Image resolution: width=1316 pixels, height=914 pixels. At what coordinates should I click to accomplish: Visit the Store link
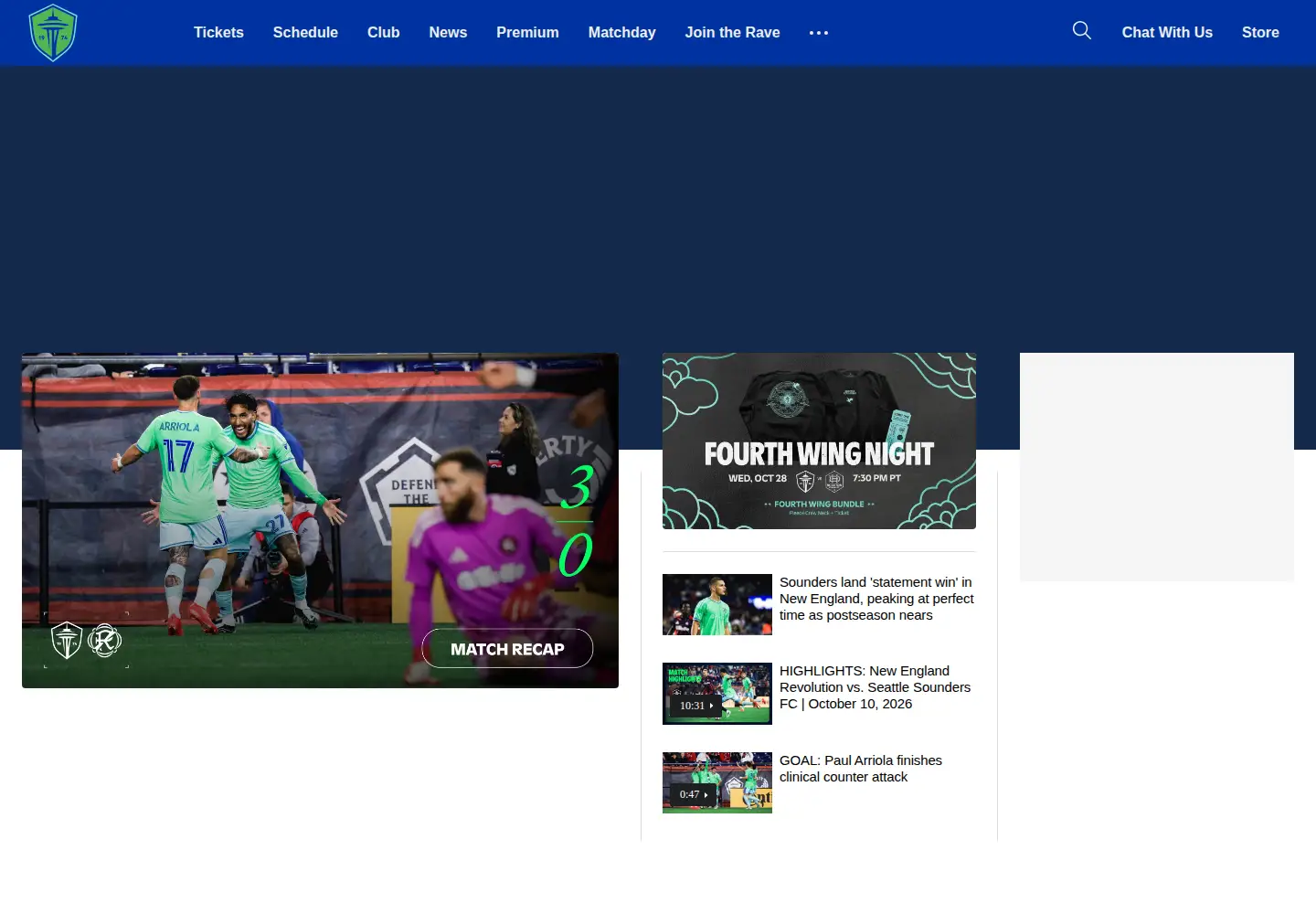tap(1260, 32)
